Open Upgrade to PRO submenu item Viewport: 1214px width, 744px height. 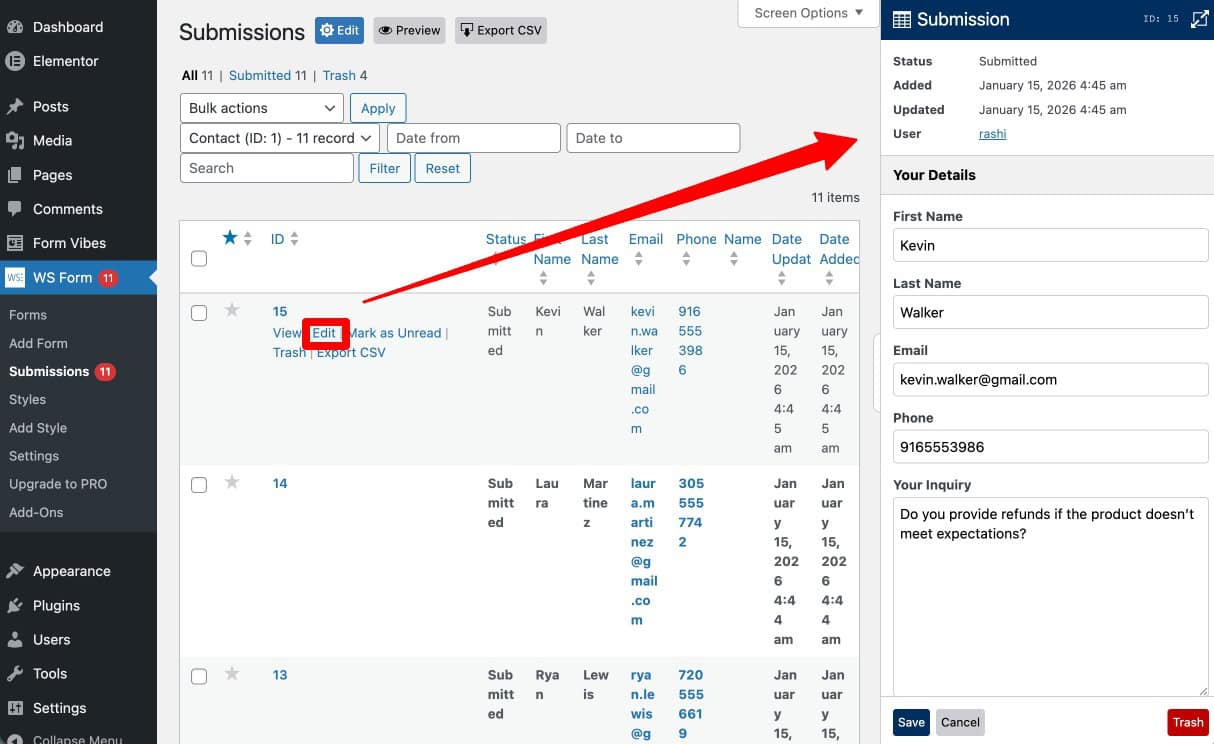(58, 483)
